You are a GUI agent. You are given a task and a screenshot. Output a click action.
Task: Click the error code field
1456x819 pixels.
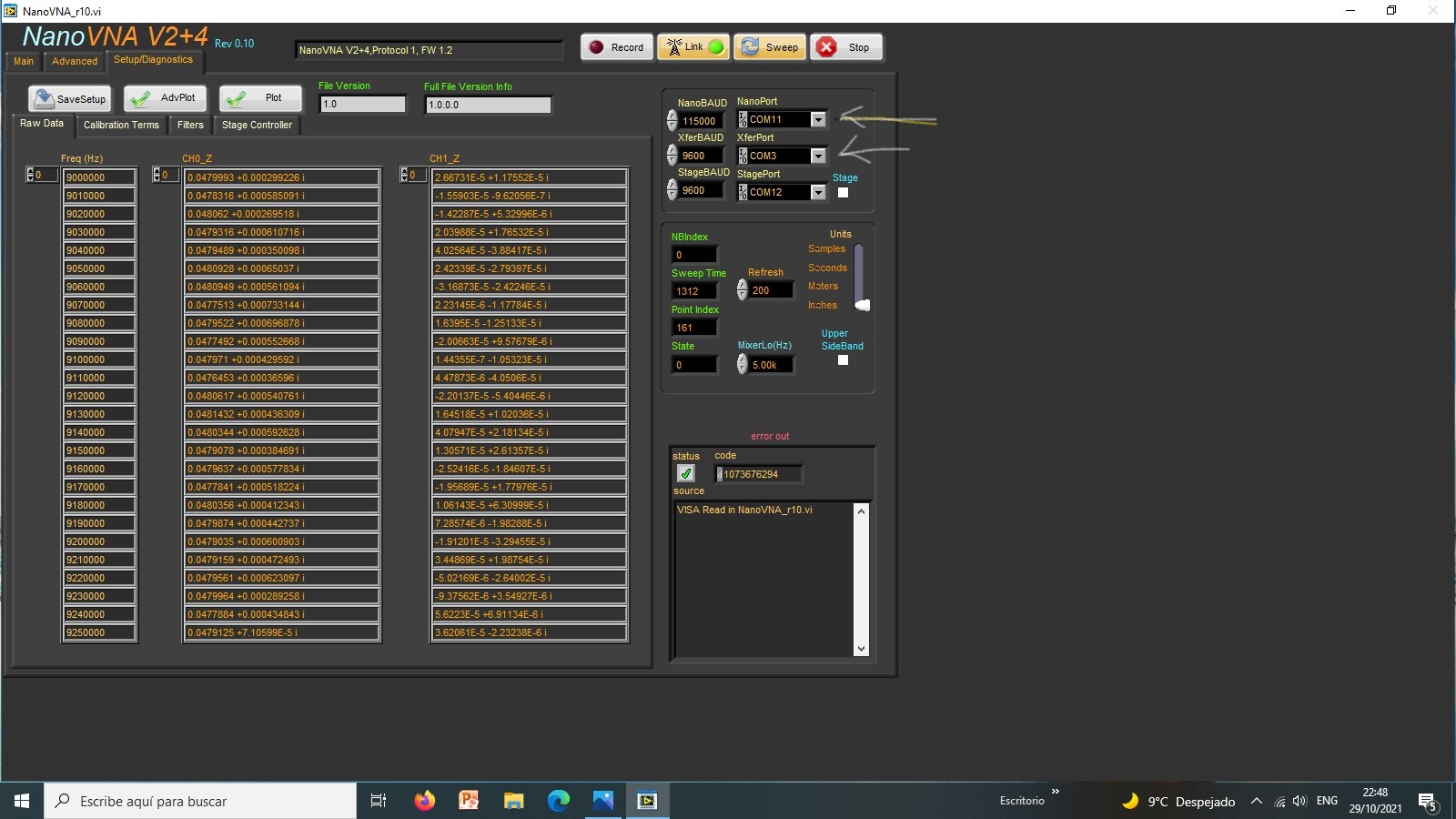[760, 474]
